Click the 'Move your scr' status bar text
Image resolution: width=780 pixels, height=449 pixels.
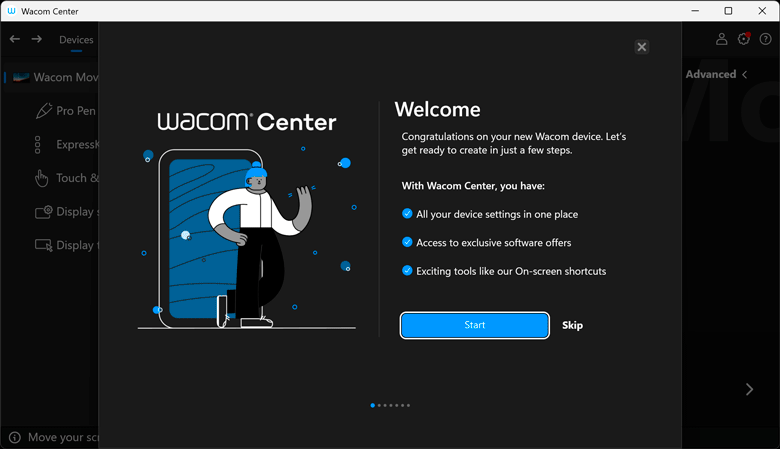click(63, 438)
